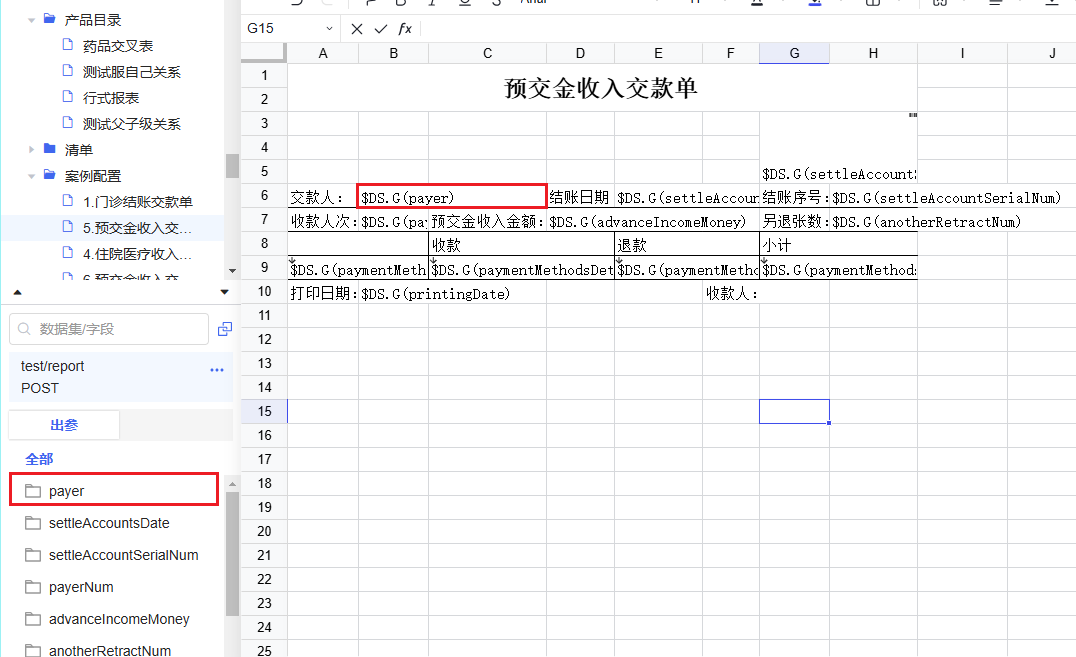1076x657 pixels.
Task: Select the 另退张数 cell
Action: coord(794,221)
